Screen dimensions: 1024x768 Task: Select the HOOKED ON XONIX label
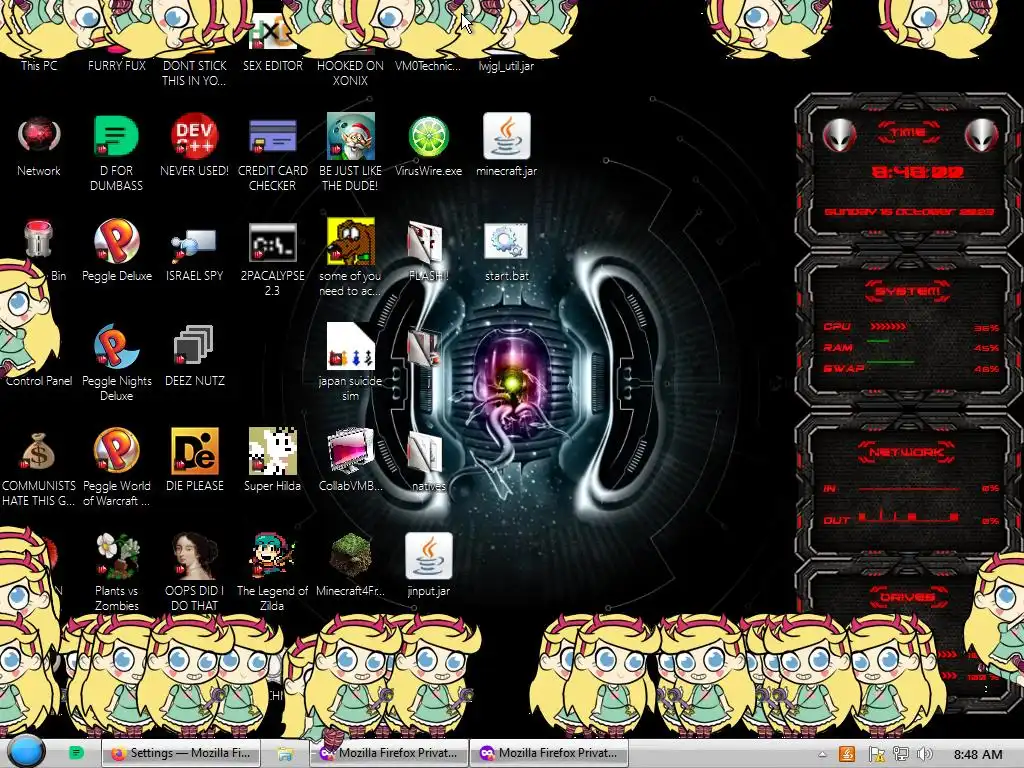[x=351, y=73]
